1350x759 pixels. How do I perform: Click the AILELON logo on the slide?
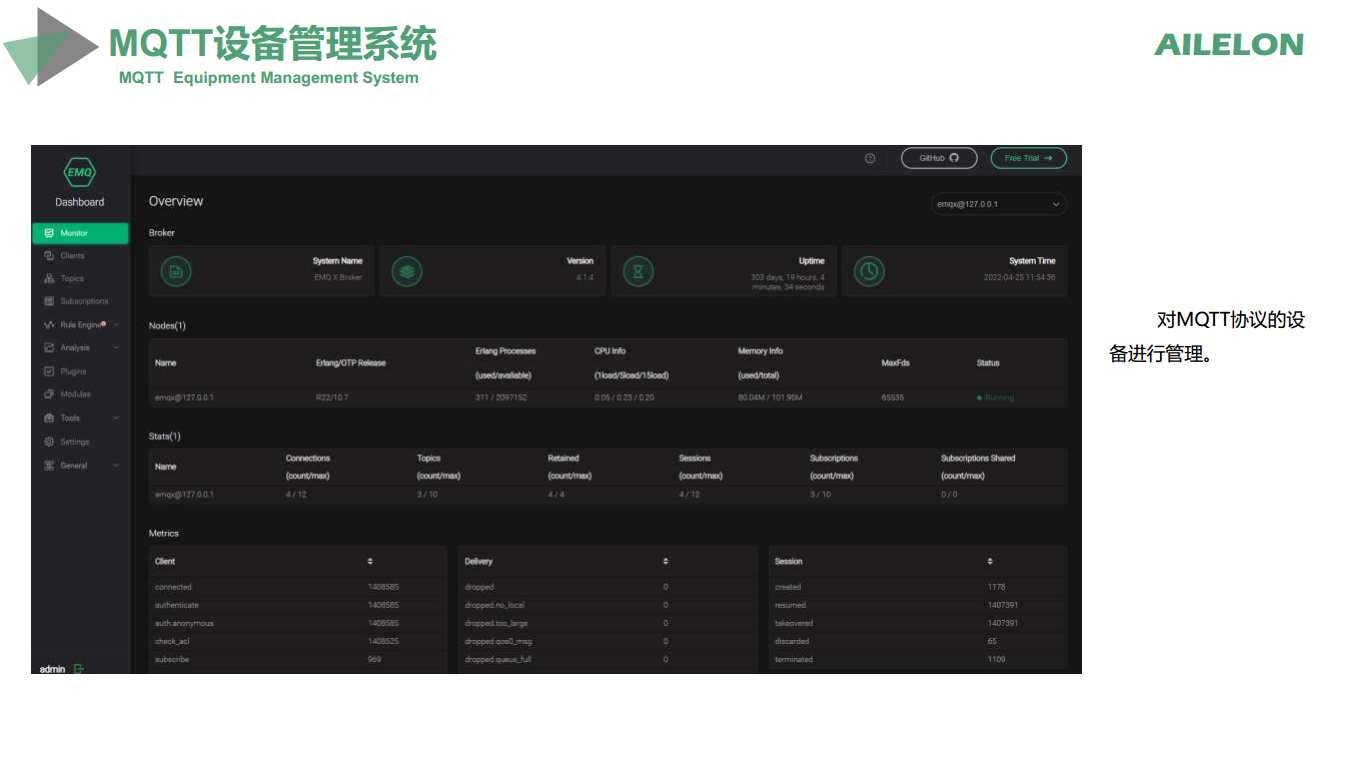[x=1229, y=44]
